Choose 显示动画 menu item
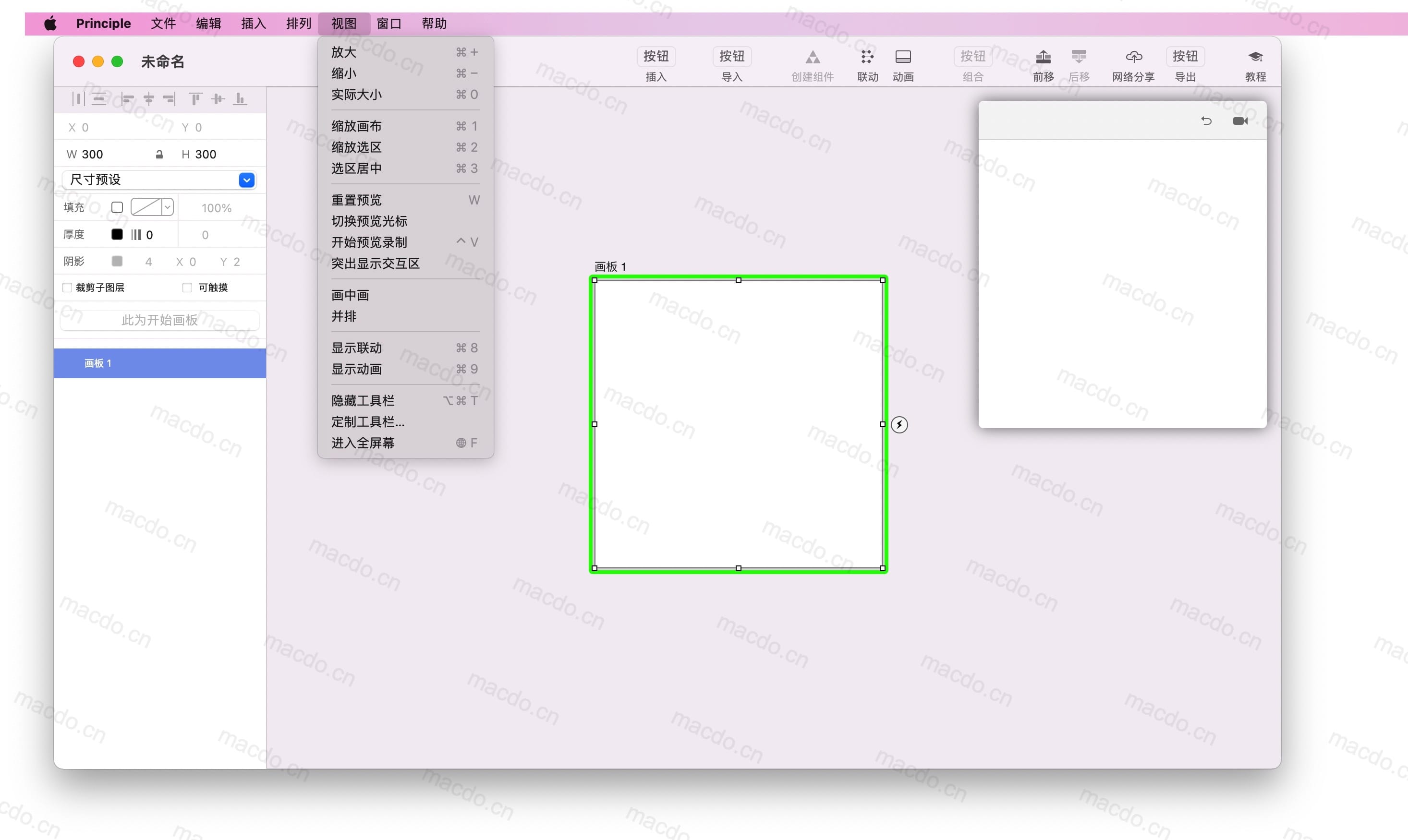The height and width of the screenshot is (840, 1408). click(x=405, y=369)
